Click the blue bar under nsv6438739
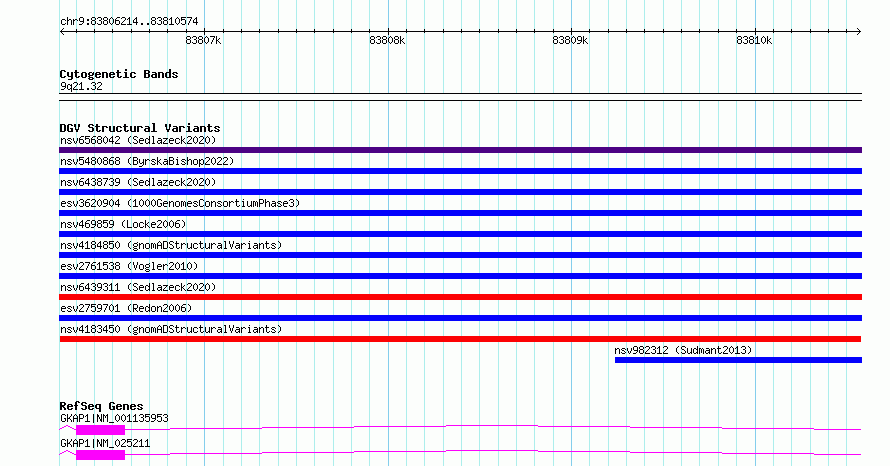The width and height of the screenshot is (890, 466). 460,192
